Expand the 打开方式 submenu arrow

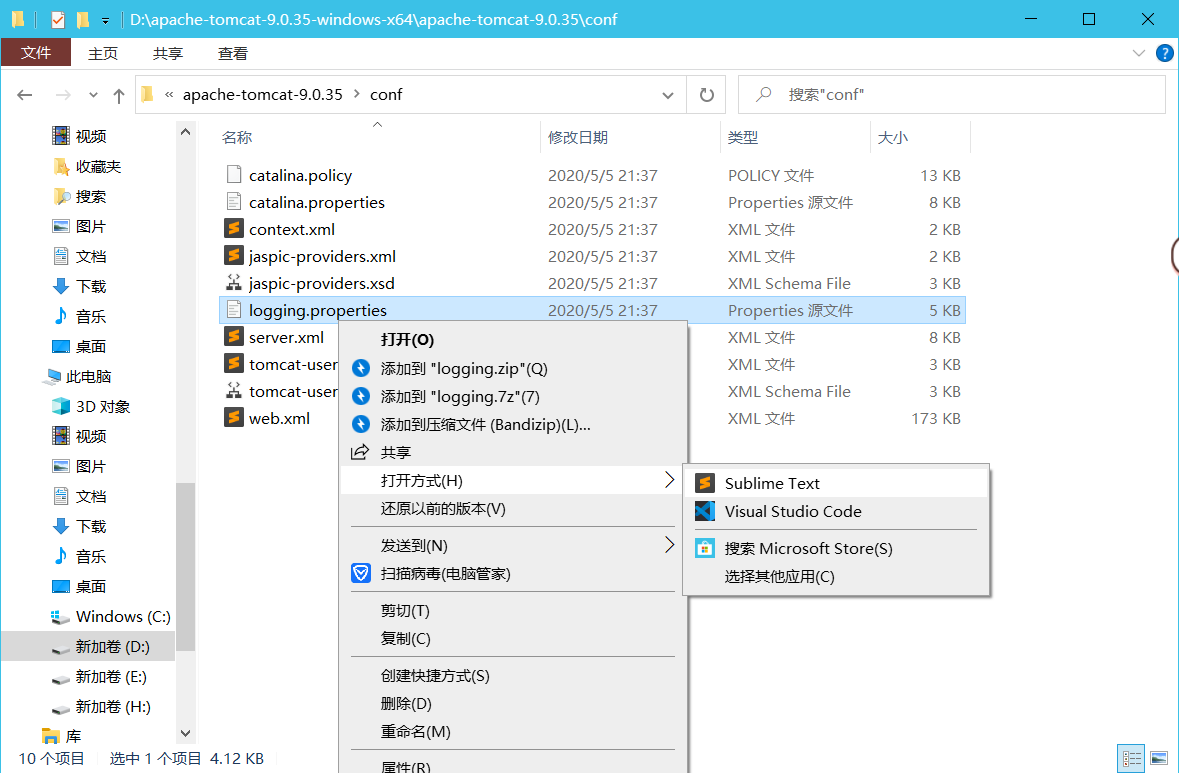[x=670, y=480]
